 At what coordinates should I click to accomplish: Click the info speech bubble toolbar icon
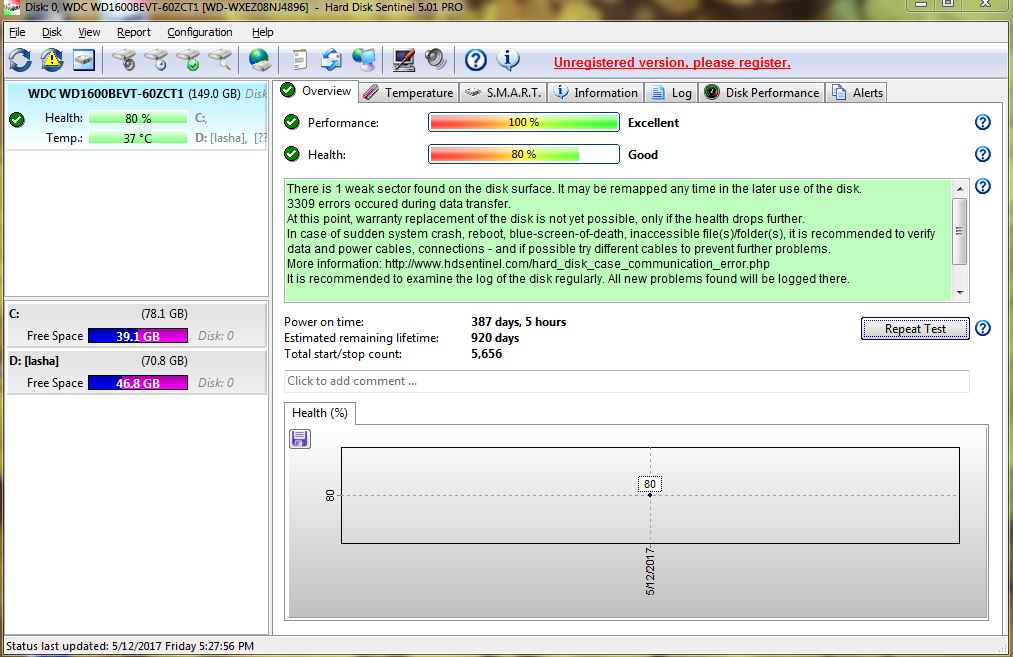click(x=508, y=60)
